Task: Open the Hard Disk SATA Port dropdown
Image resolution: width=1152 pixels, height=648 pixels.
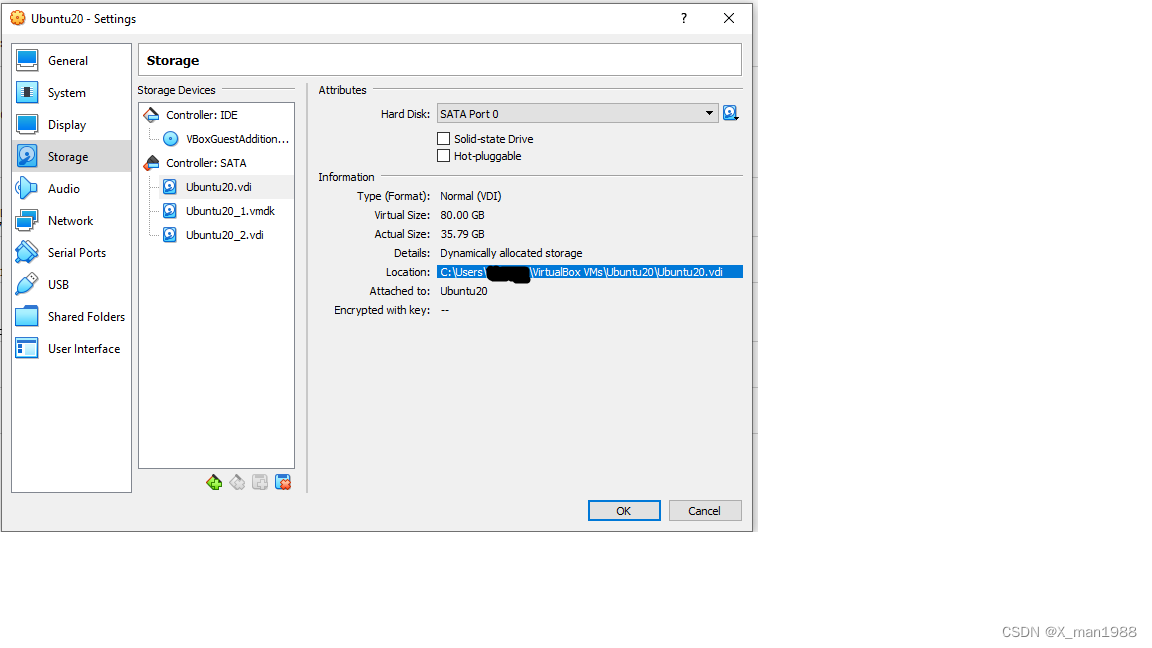Action: tap(577, 113)
